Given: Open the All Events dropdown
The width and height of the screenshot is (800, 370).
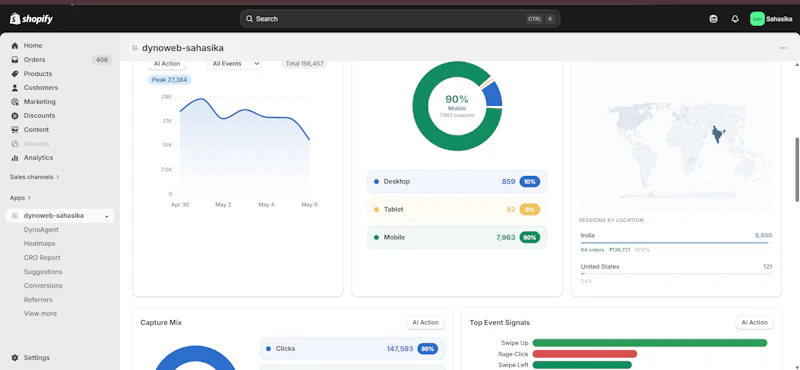Looking at the screenshot, I should coord(234,64).
